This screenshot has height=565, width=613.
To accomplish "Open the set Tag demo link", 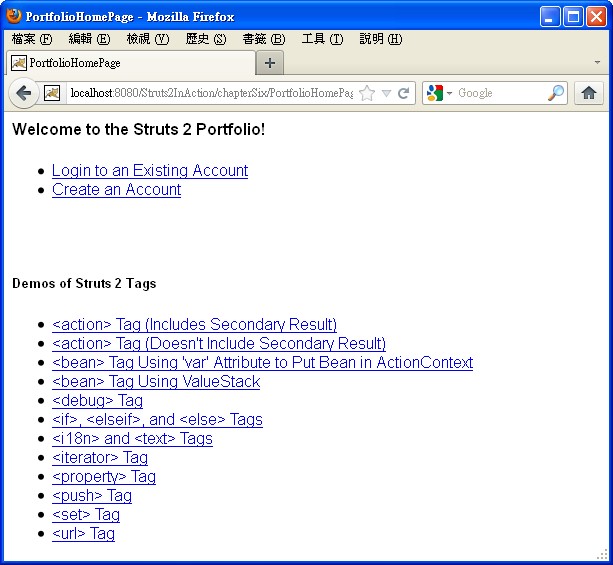I will click(86, 515).
